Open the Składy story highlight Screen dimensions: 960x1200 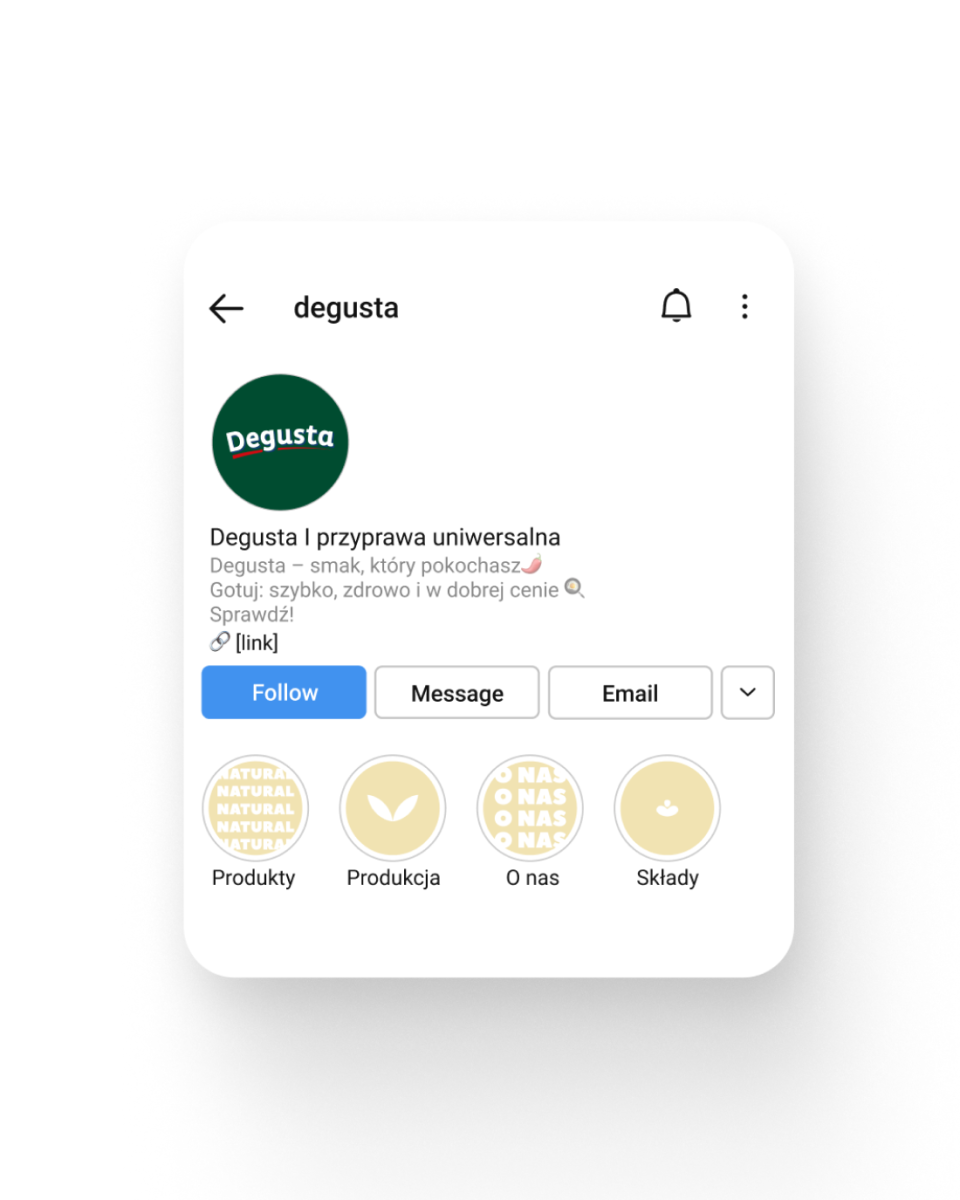pyautogui.click(x=667, y=808)
